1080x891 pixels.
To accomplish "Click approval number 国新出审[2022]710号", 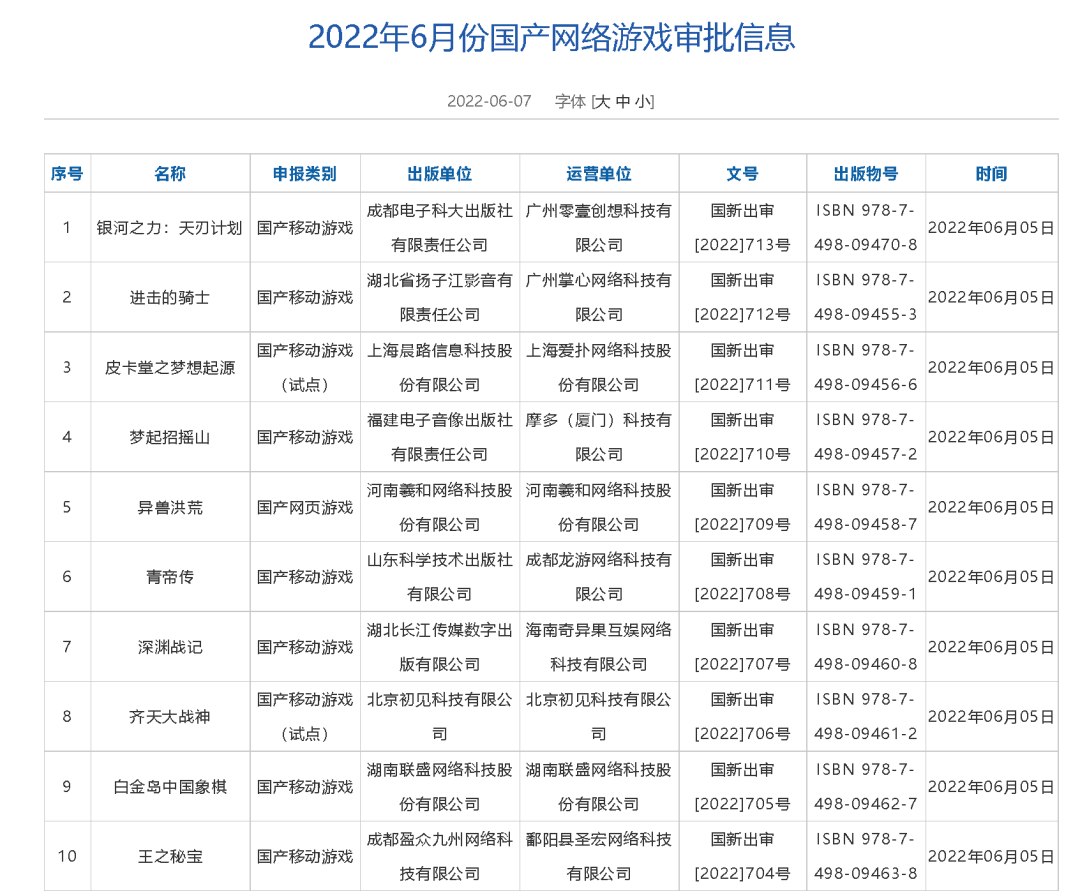I will (x=742, y=437).
